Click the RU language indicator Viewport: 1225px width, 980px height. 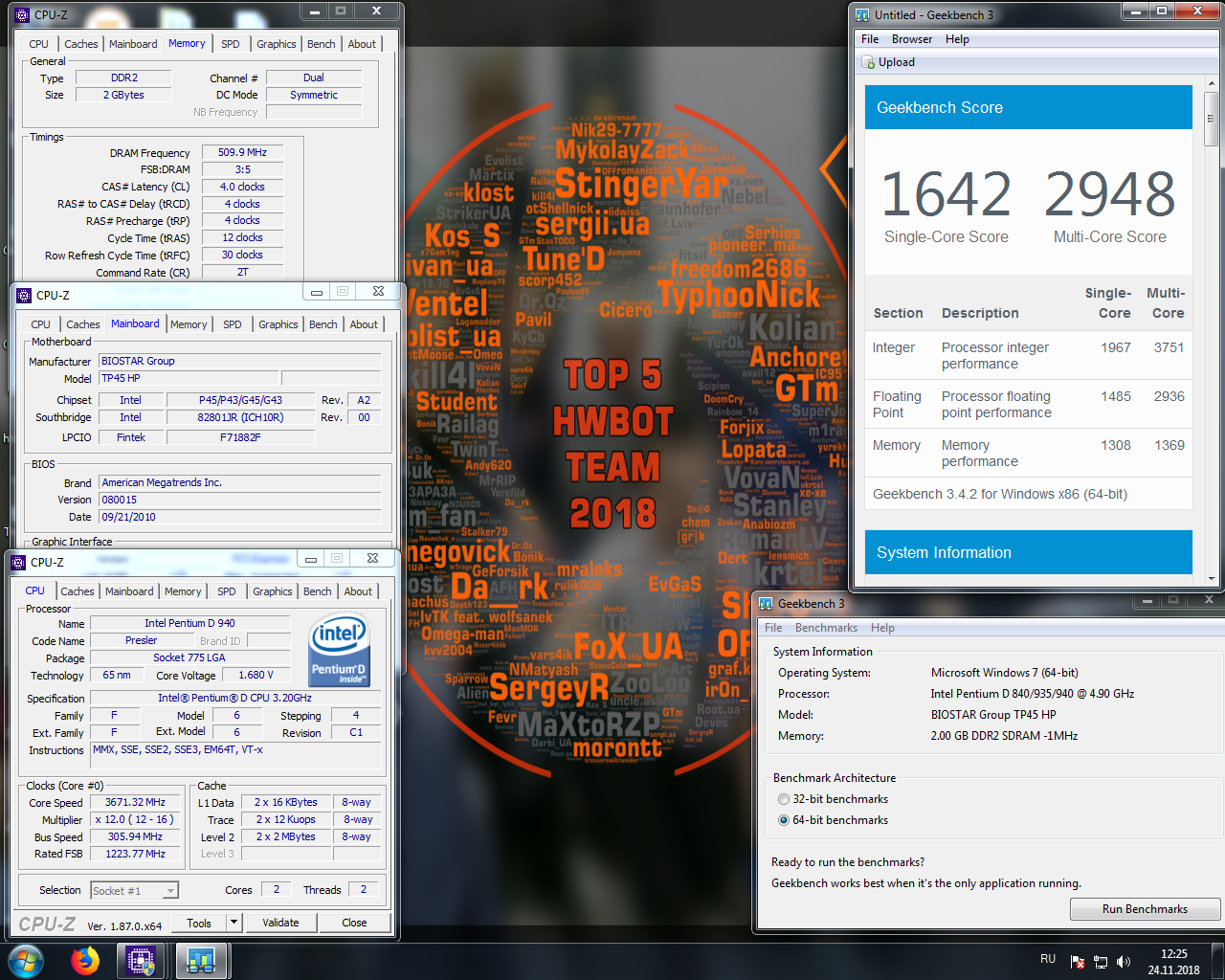[x=1048, y=959]
